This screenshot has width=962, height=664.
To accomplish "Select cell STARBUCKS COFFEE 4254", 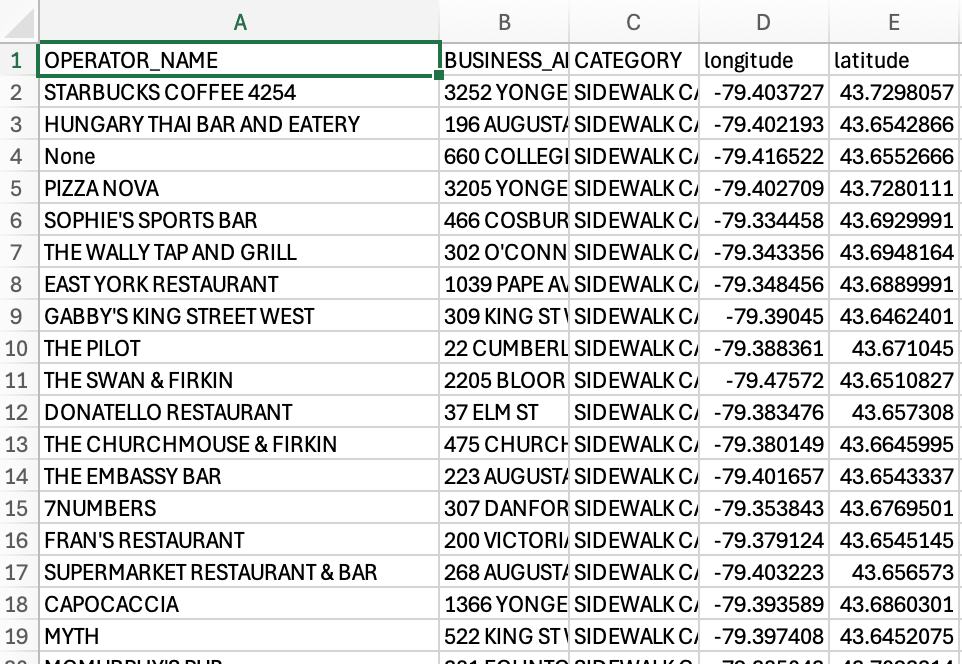I will point(239,92).
